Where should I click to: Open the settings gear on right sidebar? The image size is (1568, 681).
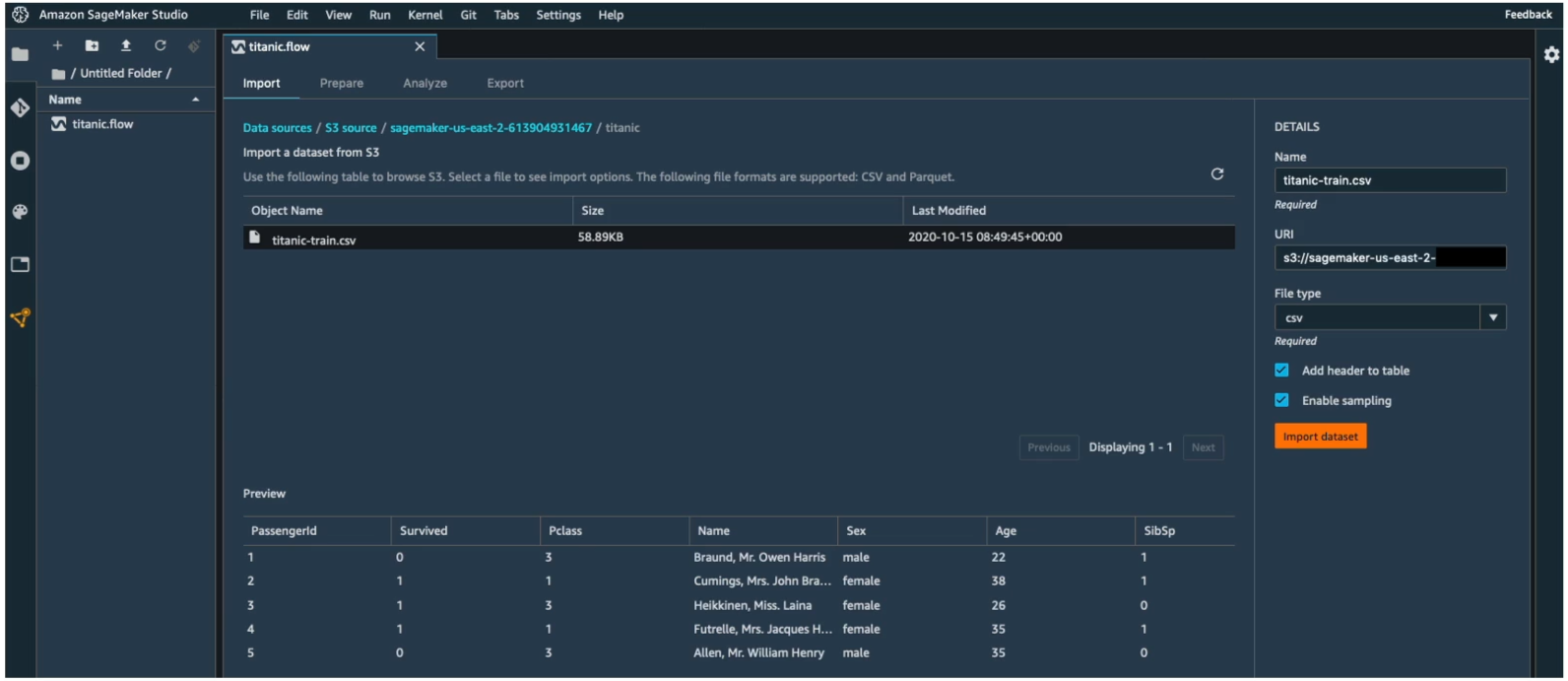(x=1551, y=55)
